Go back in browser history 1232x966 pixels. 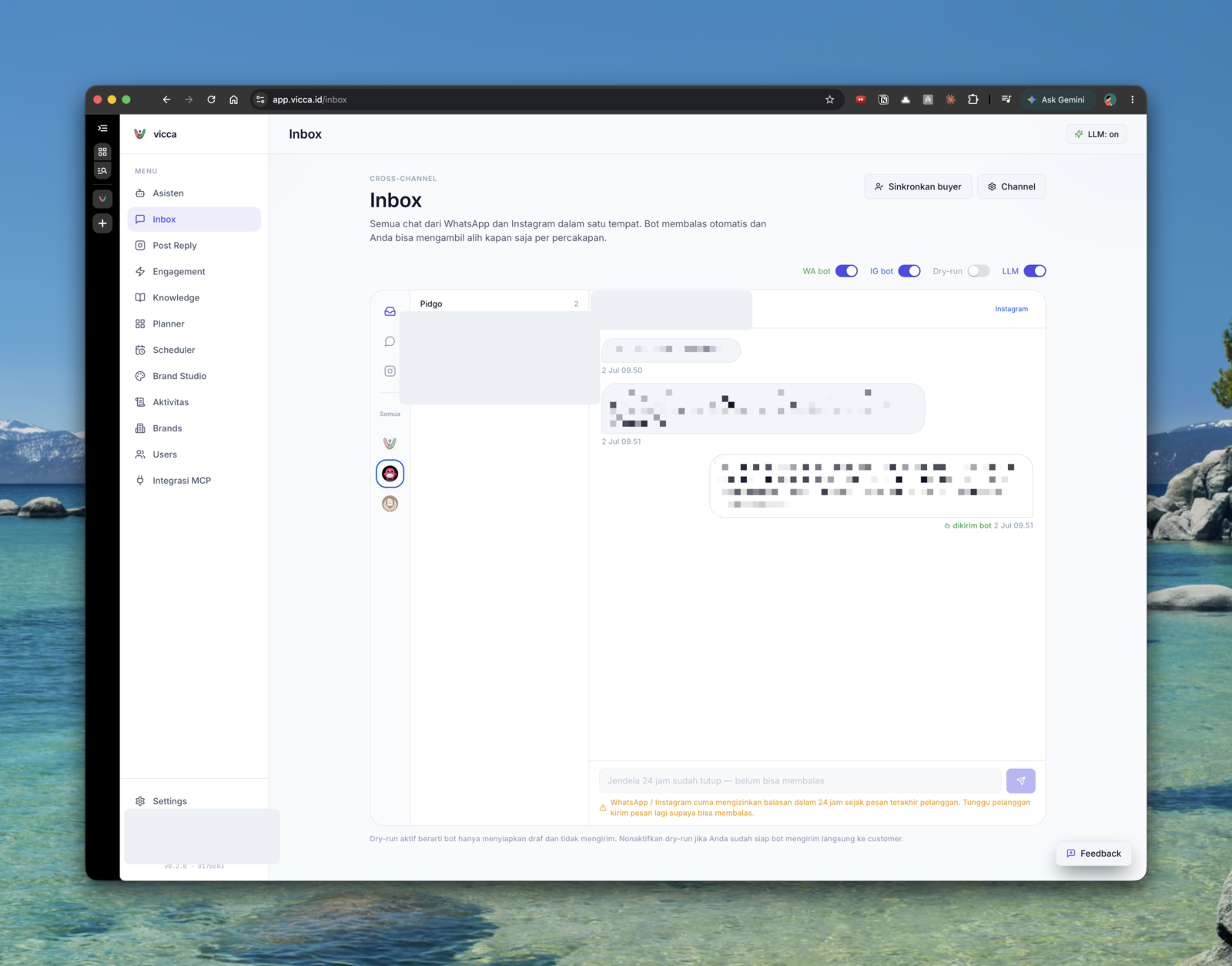click(x=166, y=99)
